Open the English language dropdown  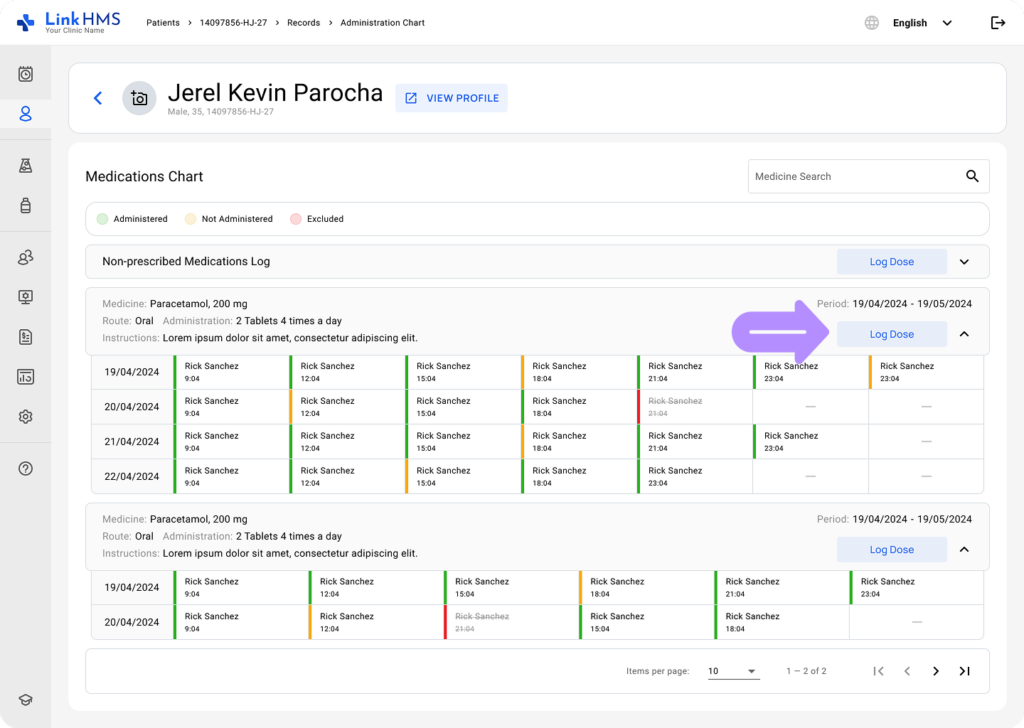click(x=922, y=23)
